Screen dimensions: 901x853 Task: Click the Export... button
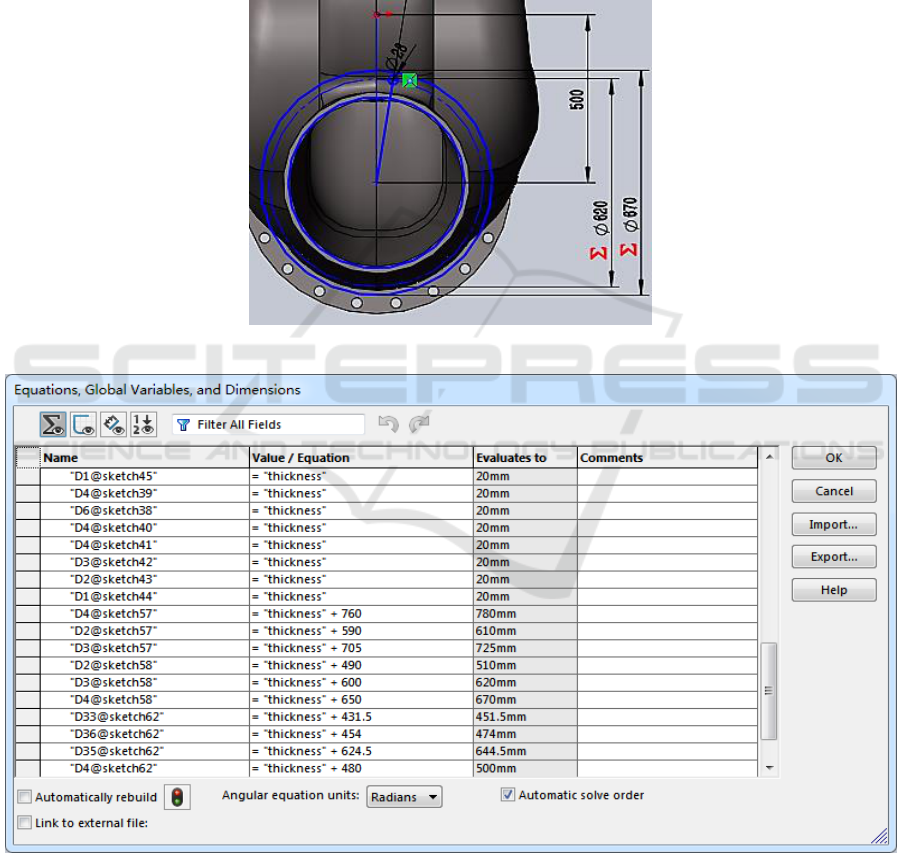(x=834, y=557)
